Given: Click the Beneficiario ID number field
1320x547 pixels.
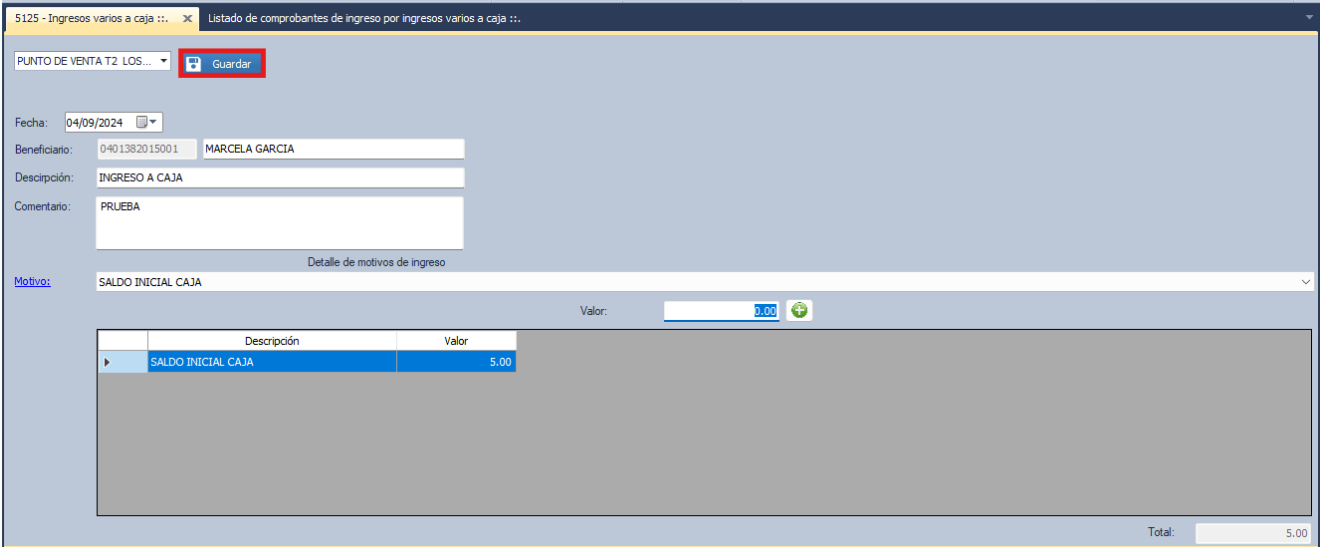Looking at the screenshot, I should (146, 149).
